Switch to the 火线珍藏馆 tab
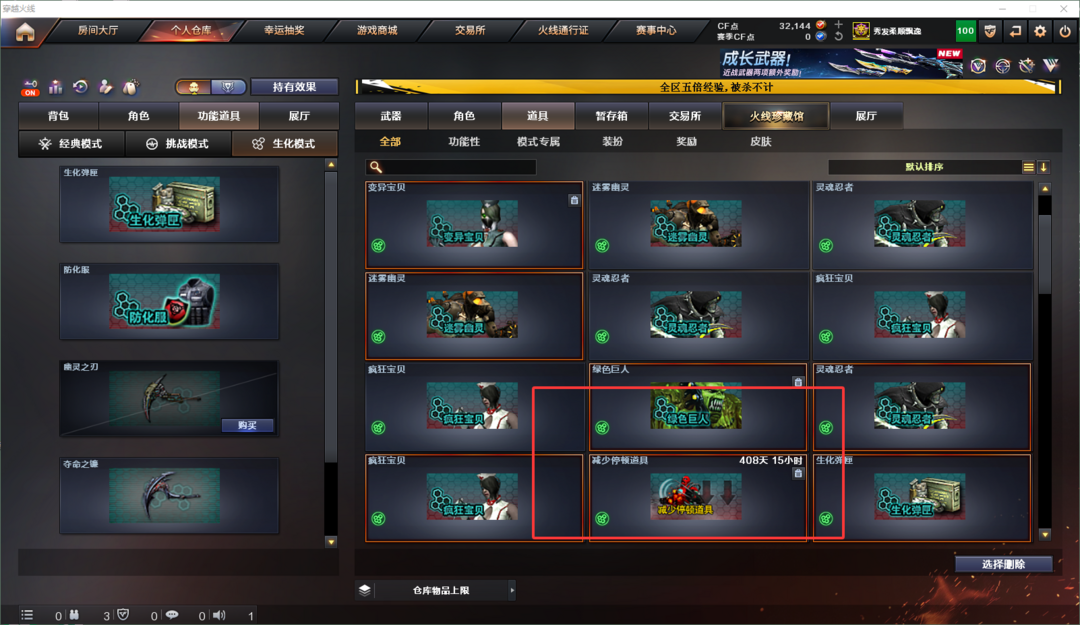 776,116
